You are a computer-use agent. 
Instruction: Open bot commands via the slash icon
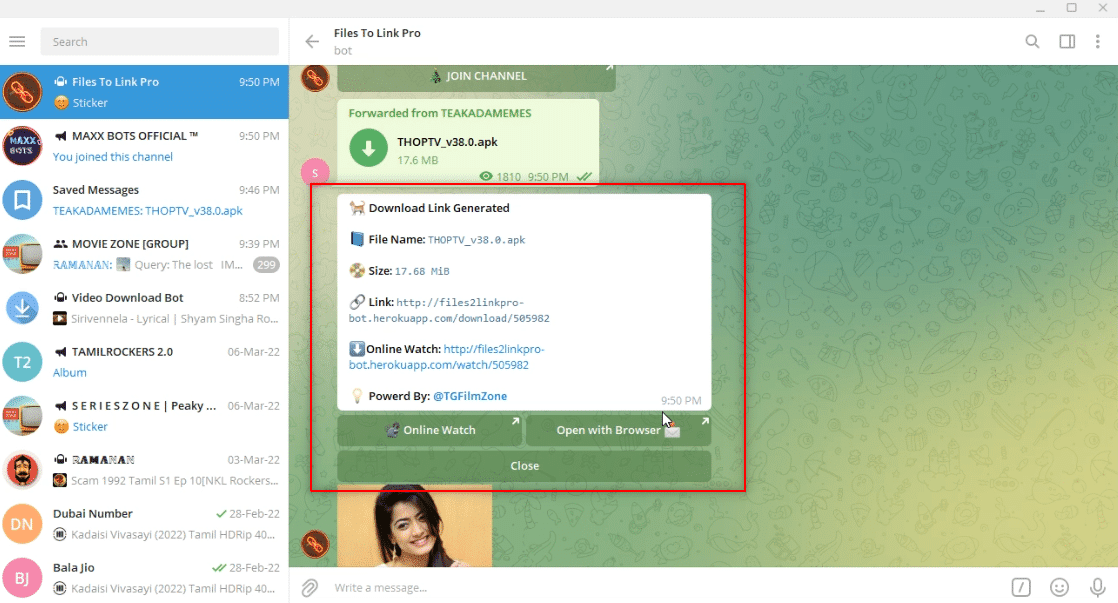(x=1021, y=587)
